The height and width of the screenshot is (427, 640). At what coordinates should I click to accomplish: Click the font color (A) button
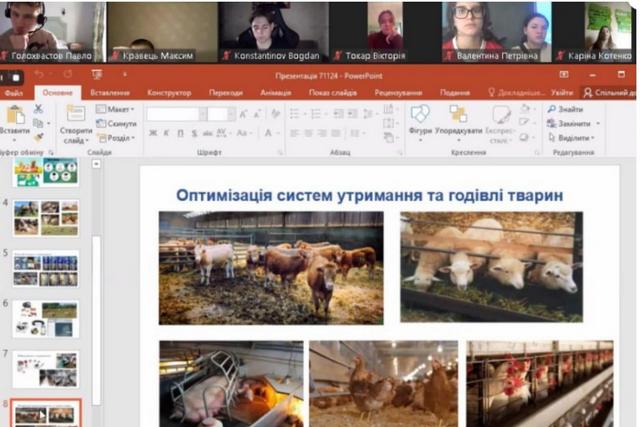coord(268,133)
